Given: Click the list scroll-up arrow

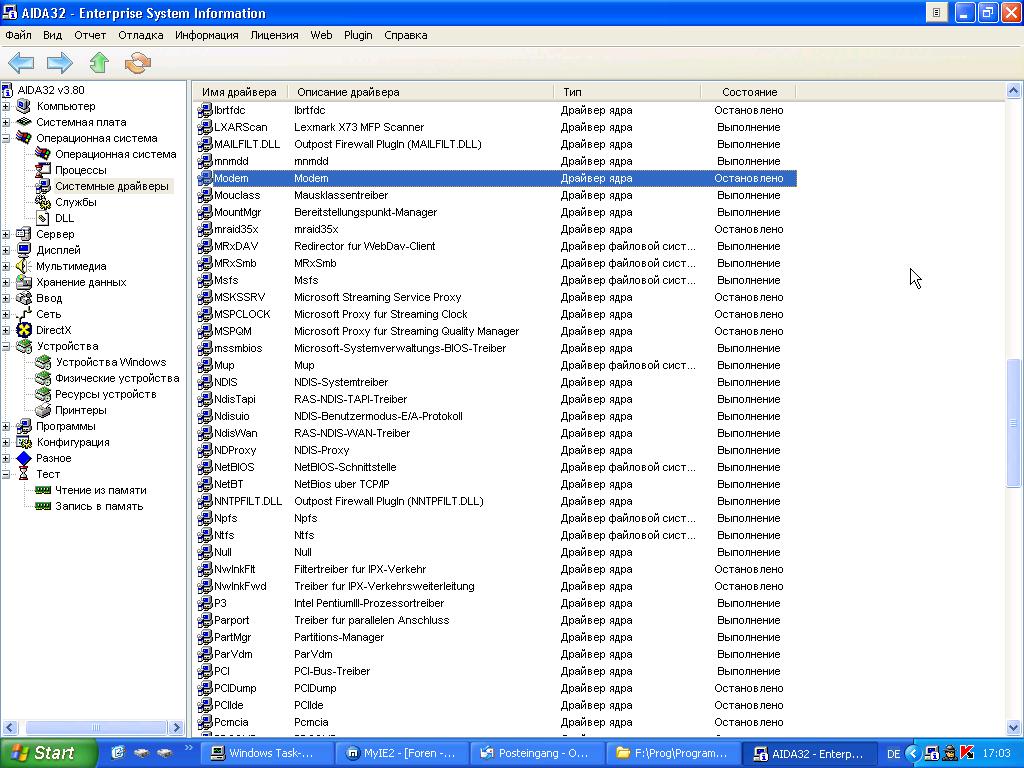Looking at the screenshot, I should tap(1013, 91).
